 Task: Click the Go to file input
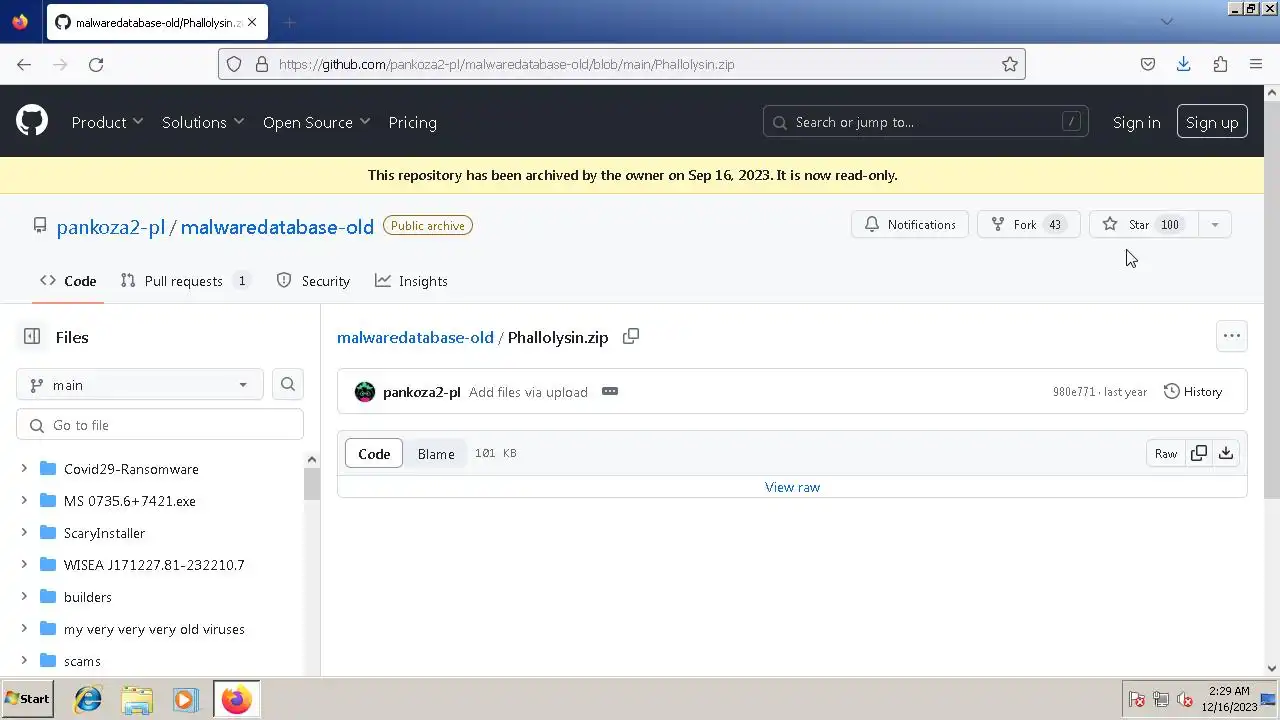(160, 425)
